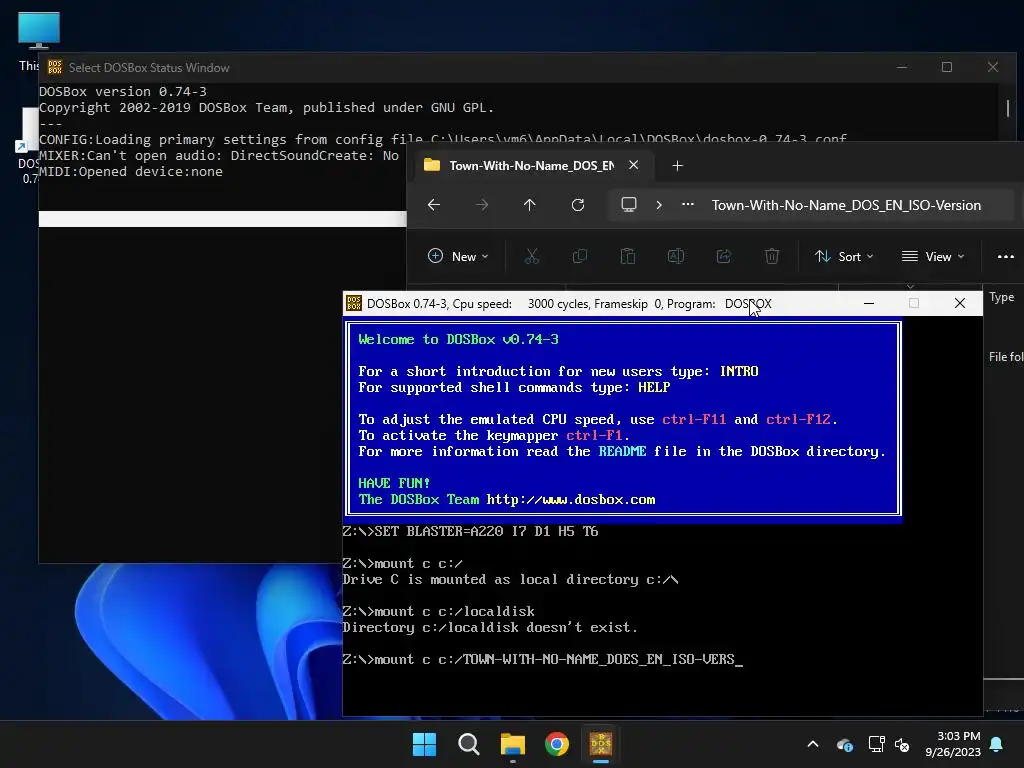The width and height of the screenshot is (1024, 768).
Task: Click the Share icon in Explorer toolbar
Action: [x=724, y=257]
